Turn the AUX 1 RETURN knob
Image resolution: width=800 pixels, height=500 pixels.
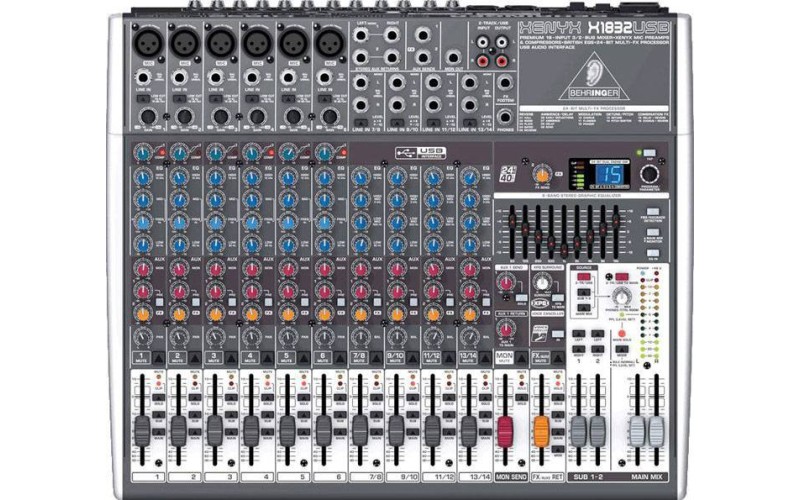506,329
